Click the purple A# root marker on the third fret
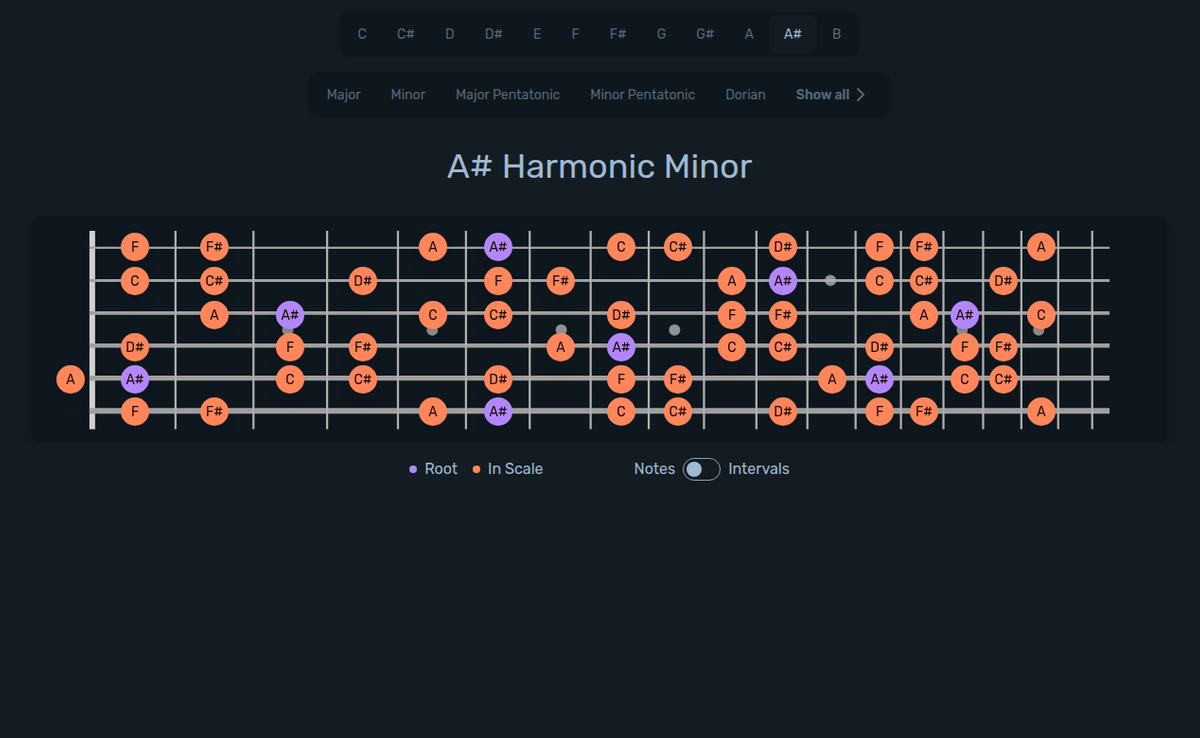This screenshot has width=1200, height=738. [289, 314]
